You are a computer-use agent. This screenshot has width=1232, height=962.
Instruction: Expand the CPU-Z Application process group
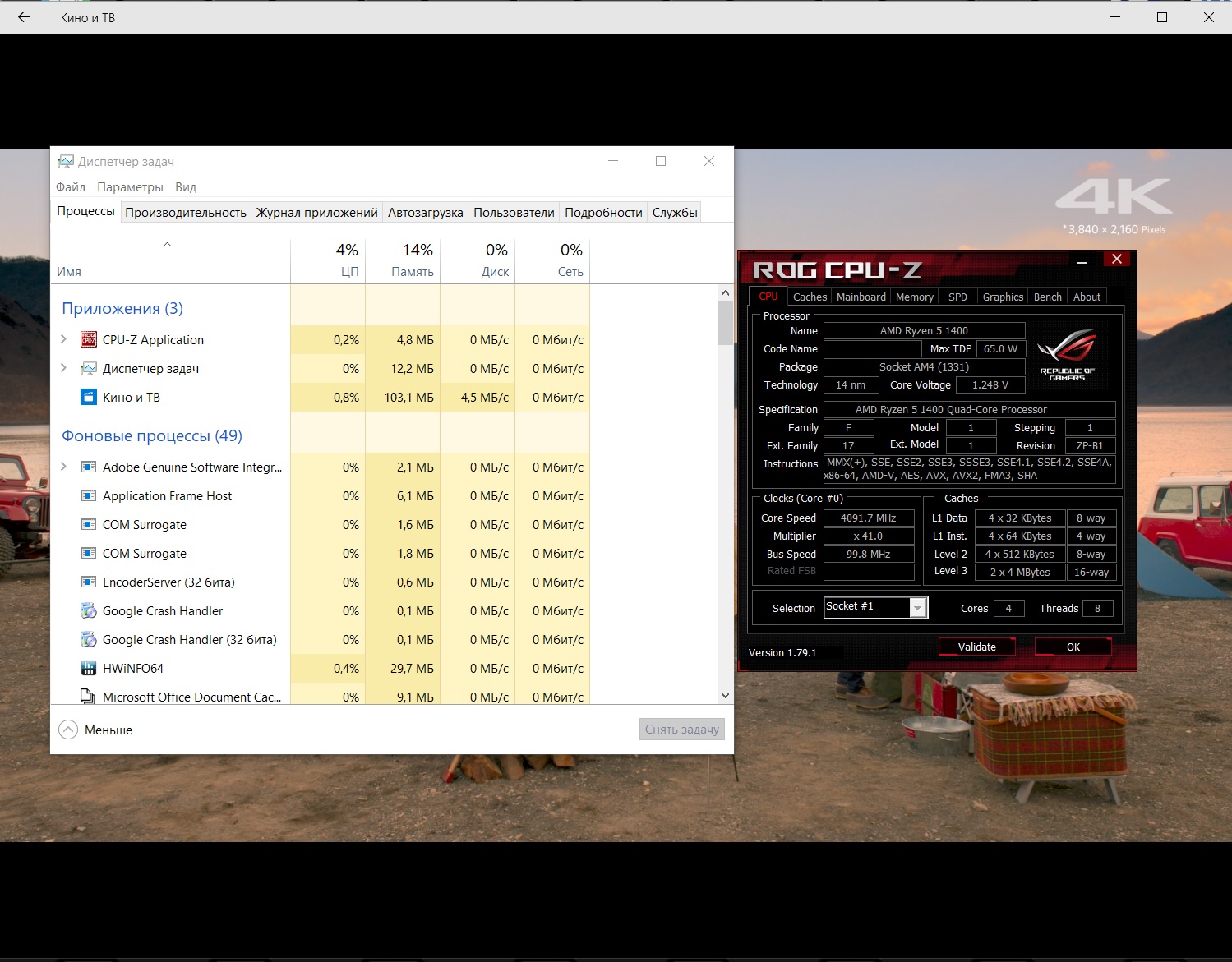click(x=64, y=338)
